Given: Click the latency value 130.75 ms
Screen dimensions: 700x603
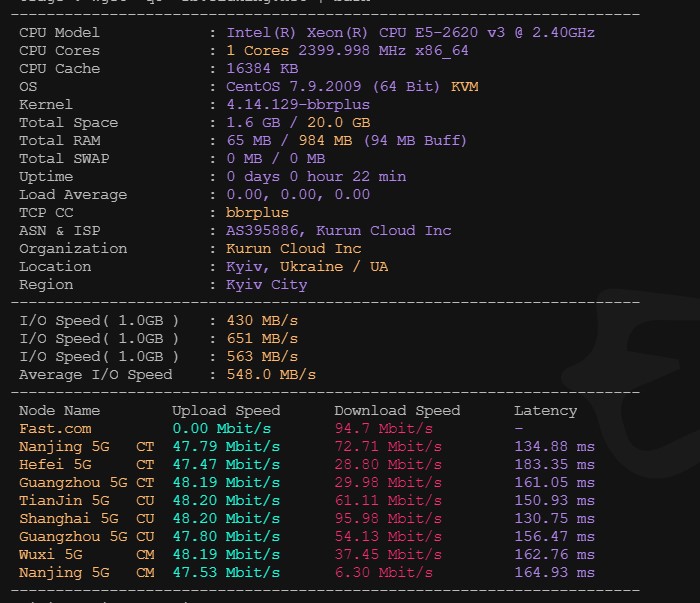Looking at the screenshot, I should click(x=554, y=519).
